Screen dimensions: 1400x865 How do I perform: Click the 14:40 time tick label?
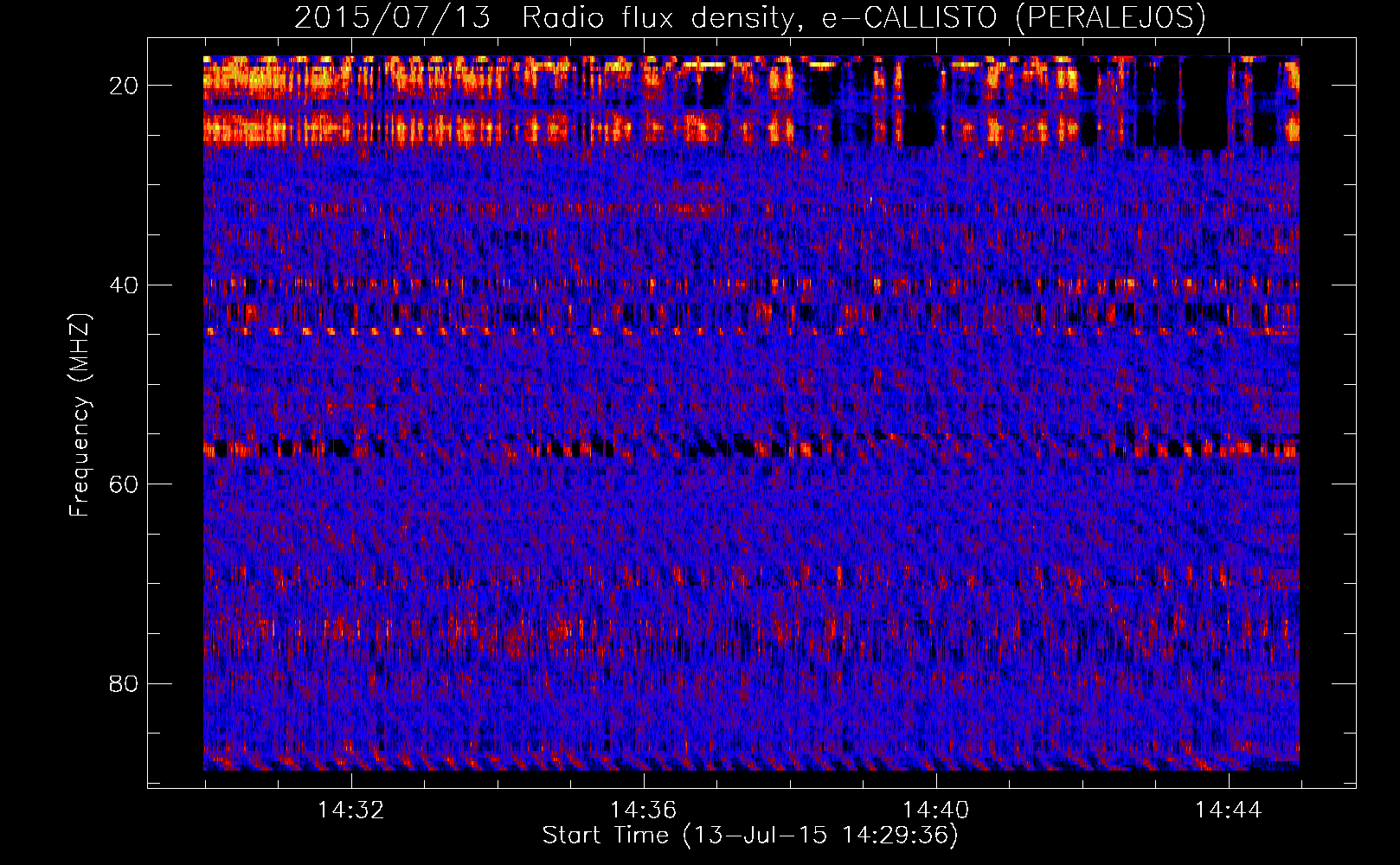pos(935,811)
